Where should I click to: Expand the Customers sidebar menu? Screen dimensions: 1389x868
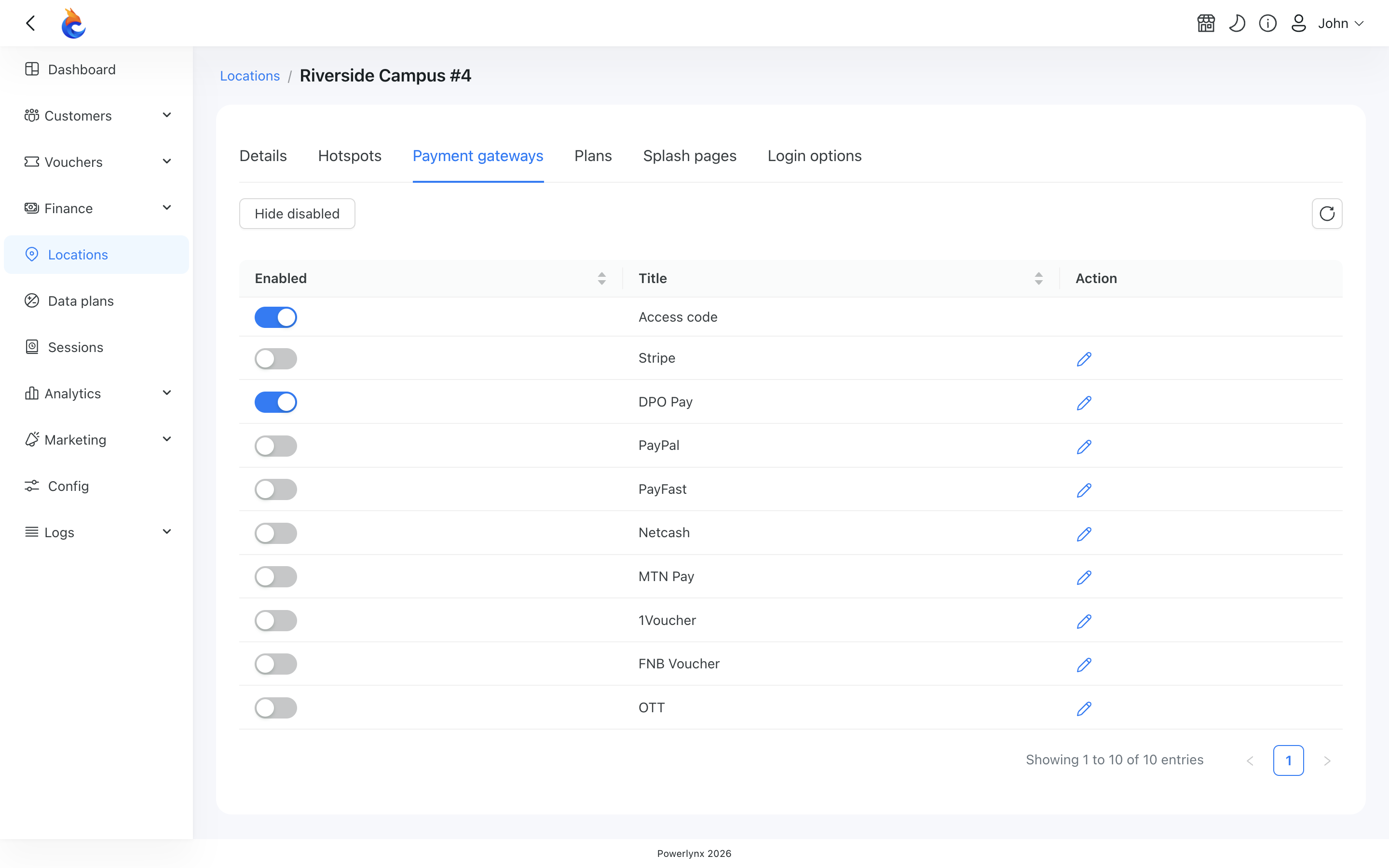(96, 115)
